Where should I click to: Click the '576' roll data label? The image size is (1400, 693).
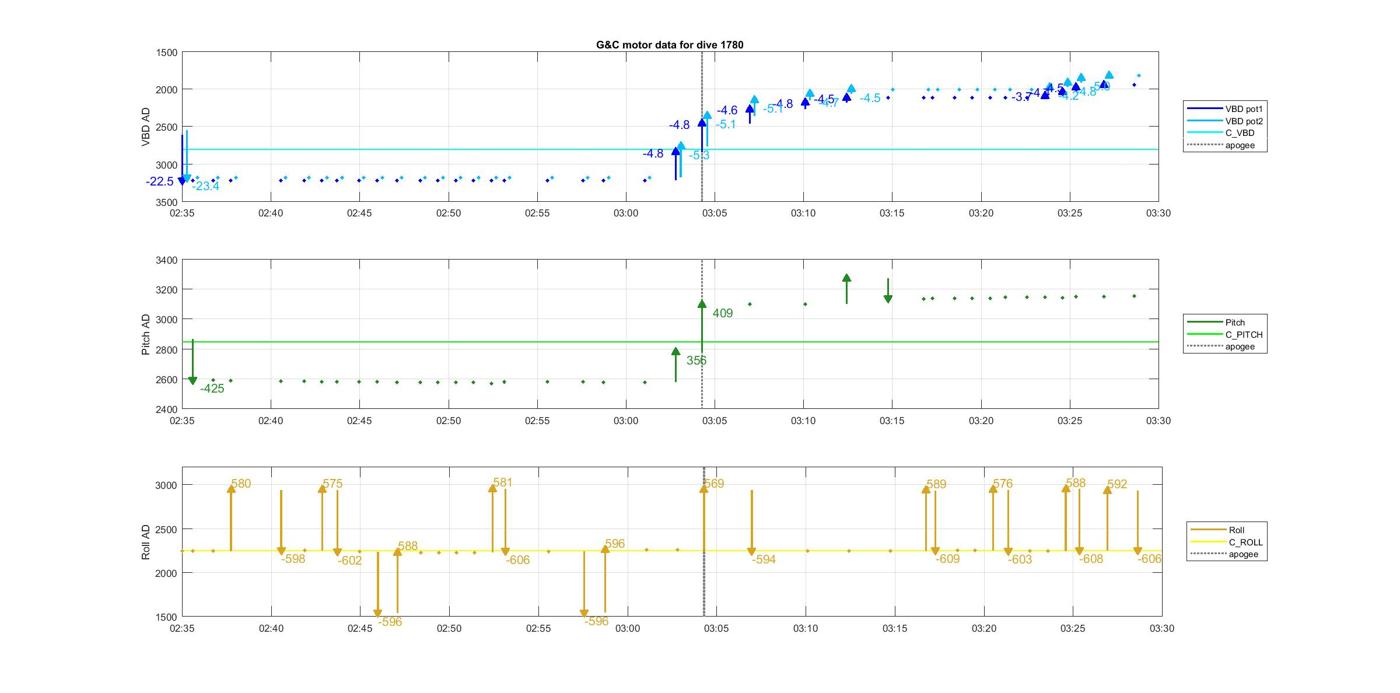[x=1003, y=484]
